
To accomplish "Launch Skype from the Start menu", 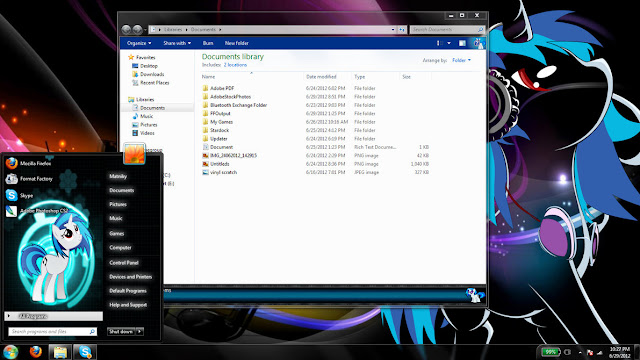I will tap(20, 196).
